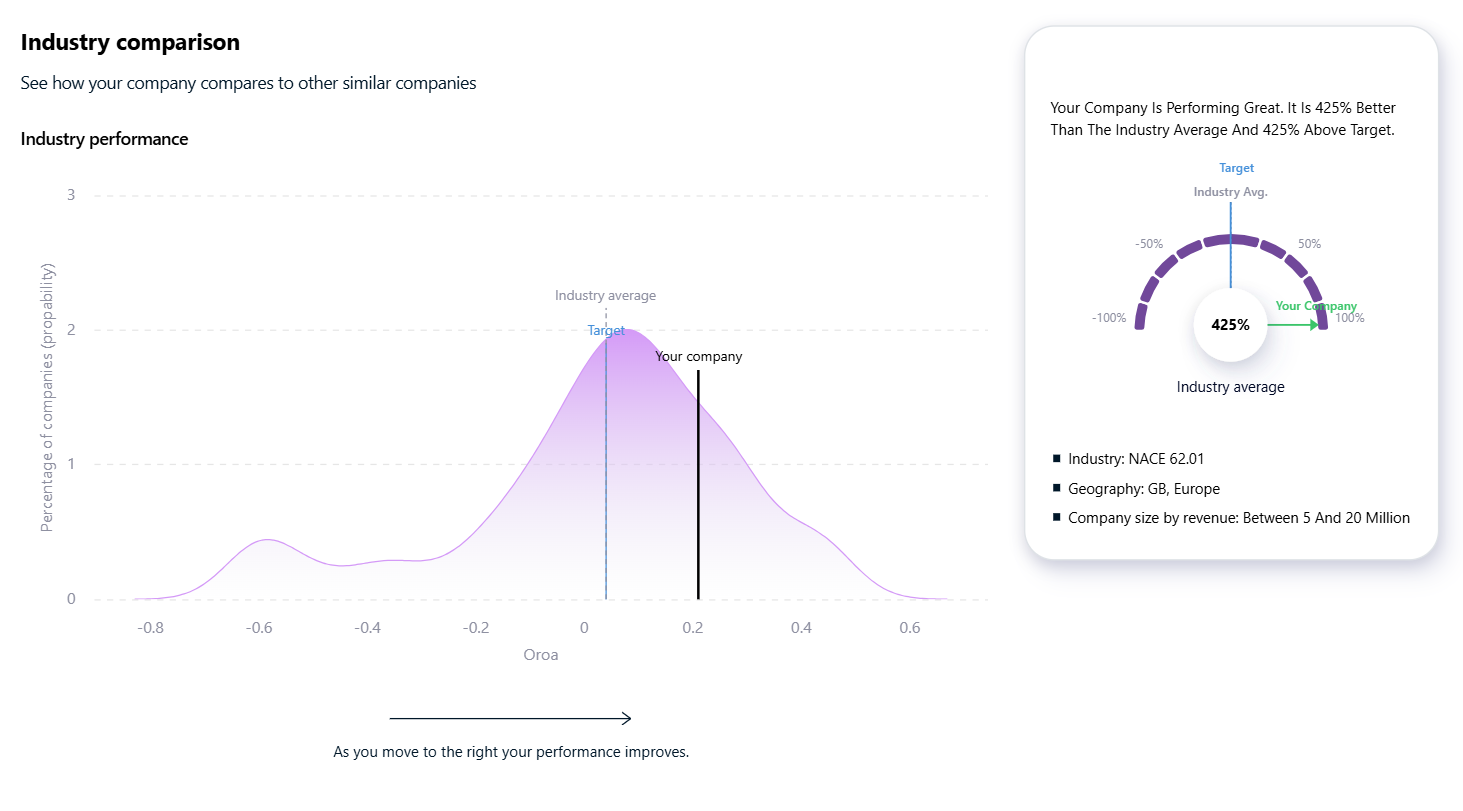Click the Industry comparison heading
The width and height of the screenshot is (1463, 811).
coord(130,42)
